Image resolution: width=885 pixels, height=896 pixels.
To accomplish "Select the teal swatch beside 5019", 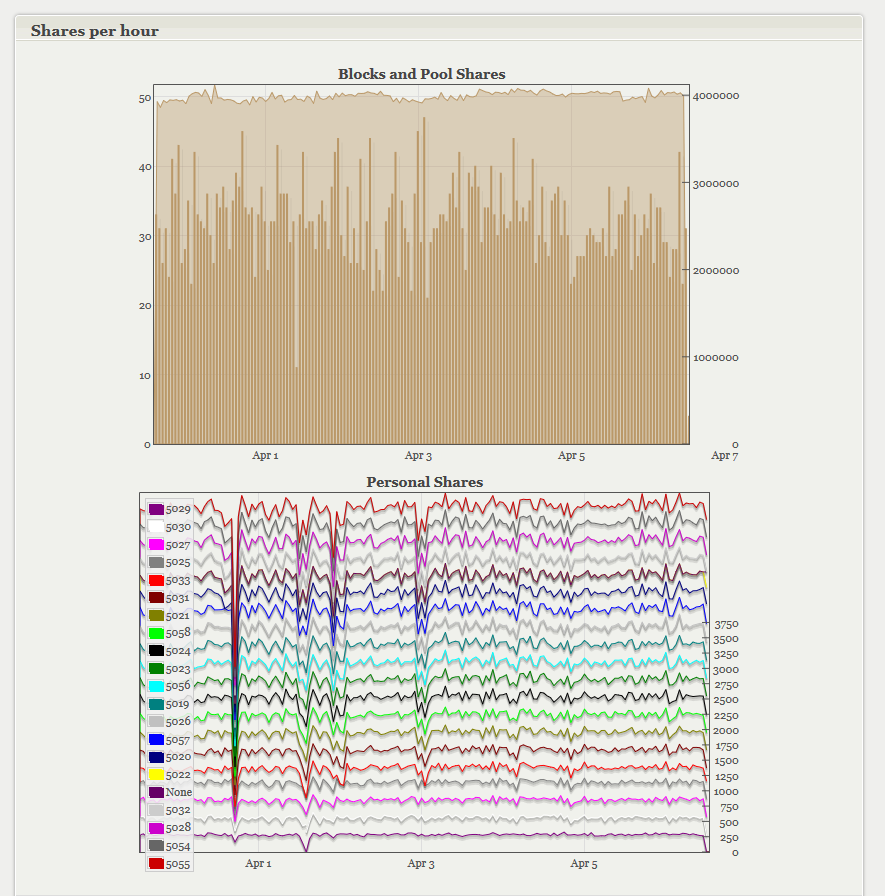I will [x=156, y=704].
